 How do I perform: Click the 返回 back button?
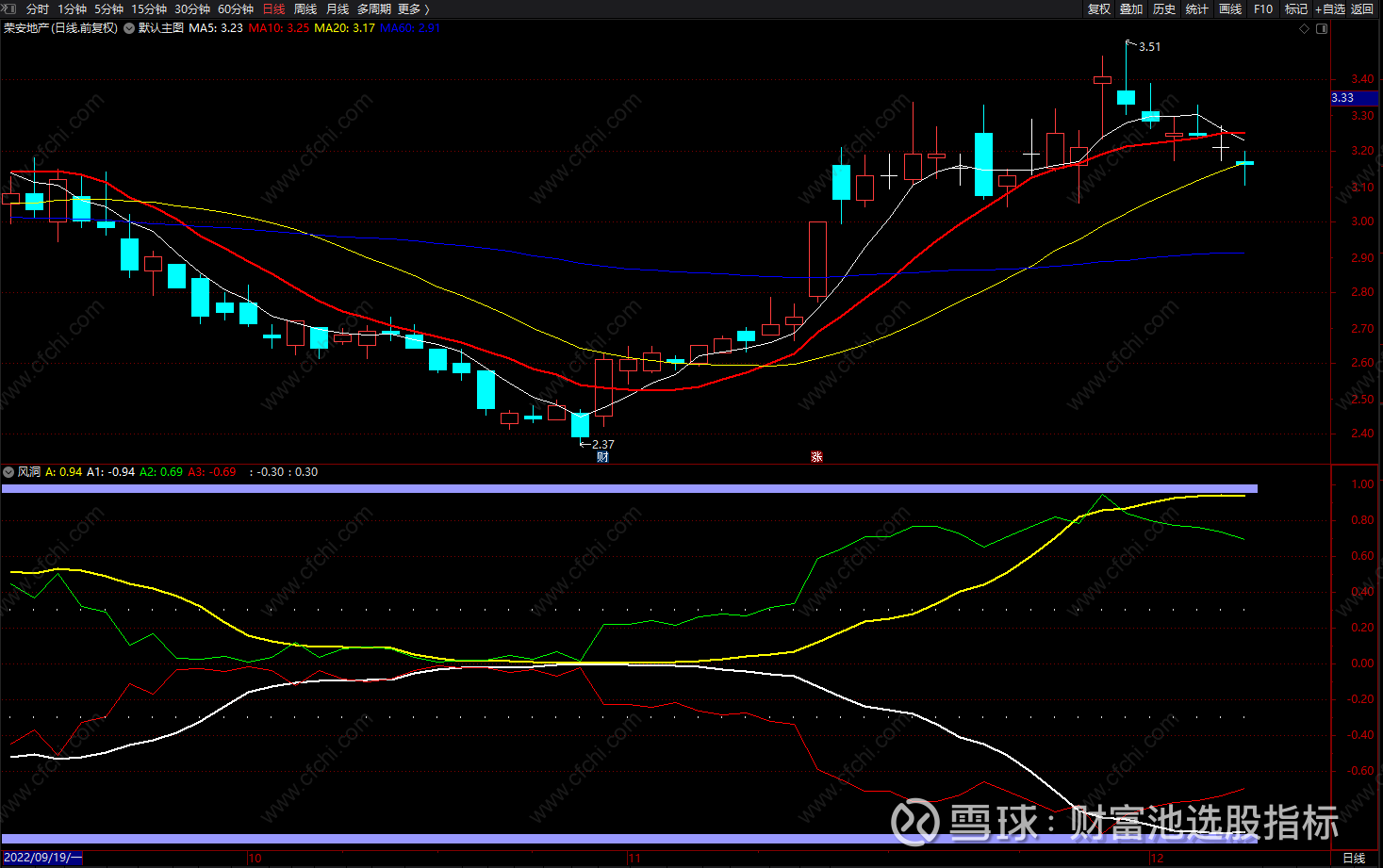click(x=1362, y=8)
